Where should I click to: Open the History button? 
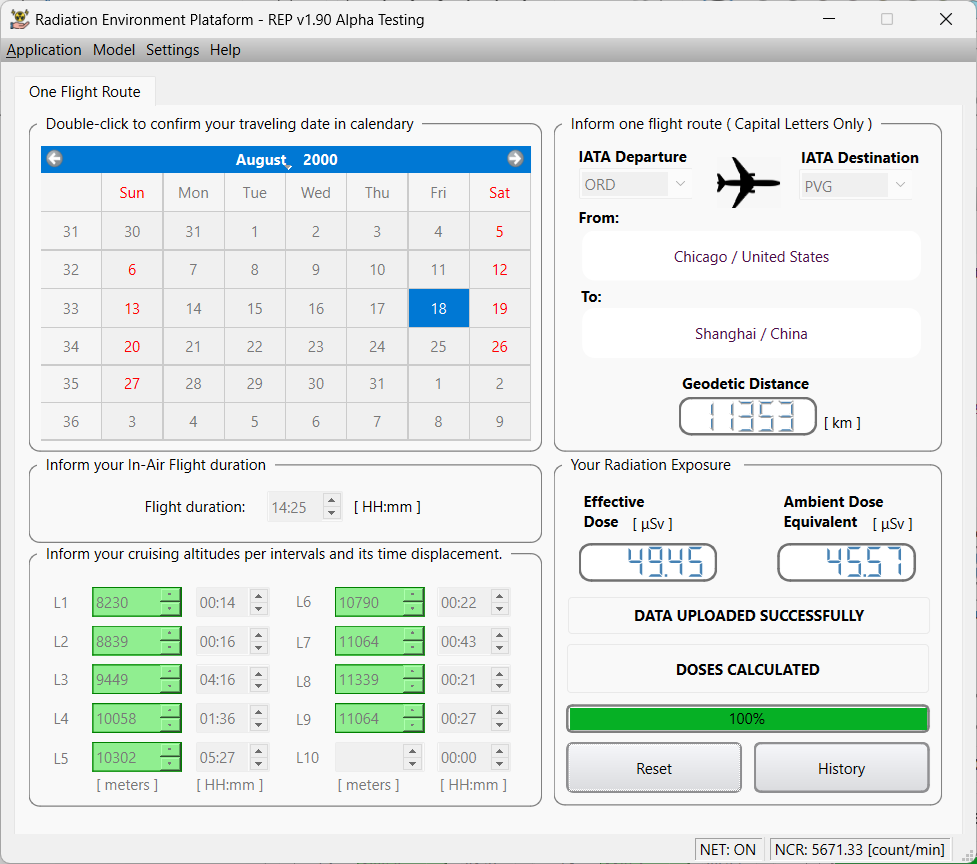click(x=841, y=768)
